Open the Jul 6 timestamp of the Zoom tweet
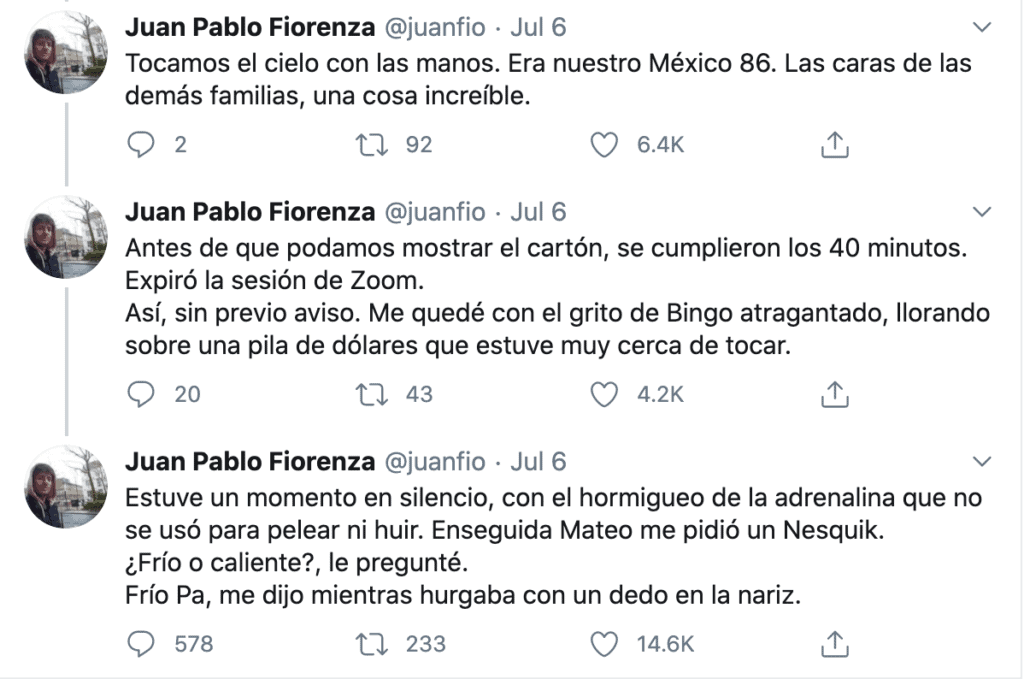This screenshot has width=1024, height=679. (x=539, y=213)
